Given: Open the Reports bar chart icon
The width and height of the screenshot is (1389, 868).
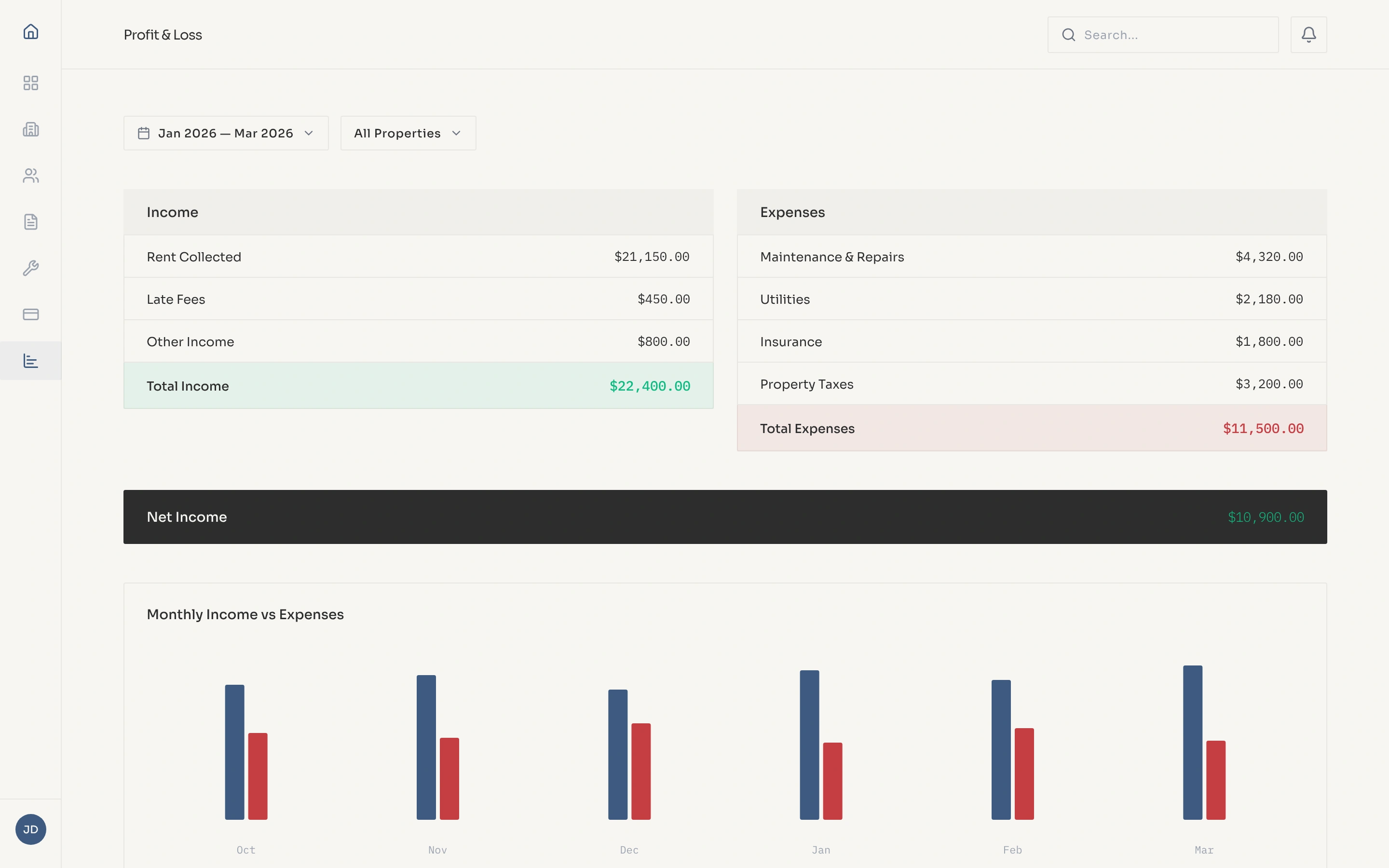Looking at the screenshot, I should coord(30,361).
